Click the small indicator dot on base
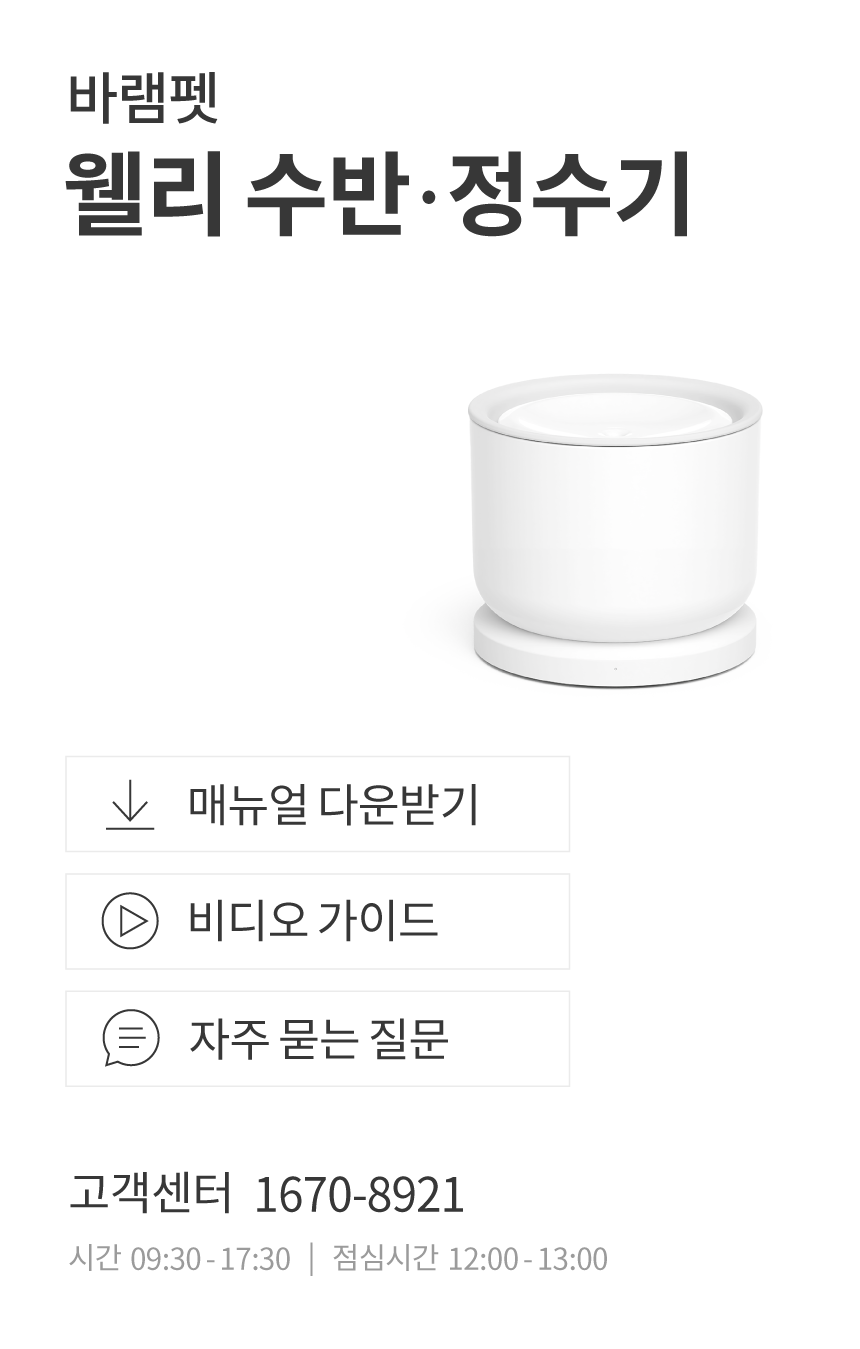Viewport: 860px width, 1349px height. coord(615,668)
